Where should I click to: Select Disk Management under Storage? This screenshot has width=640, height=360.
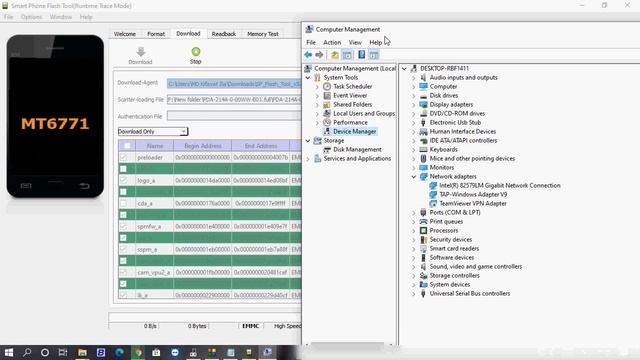357,149
